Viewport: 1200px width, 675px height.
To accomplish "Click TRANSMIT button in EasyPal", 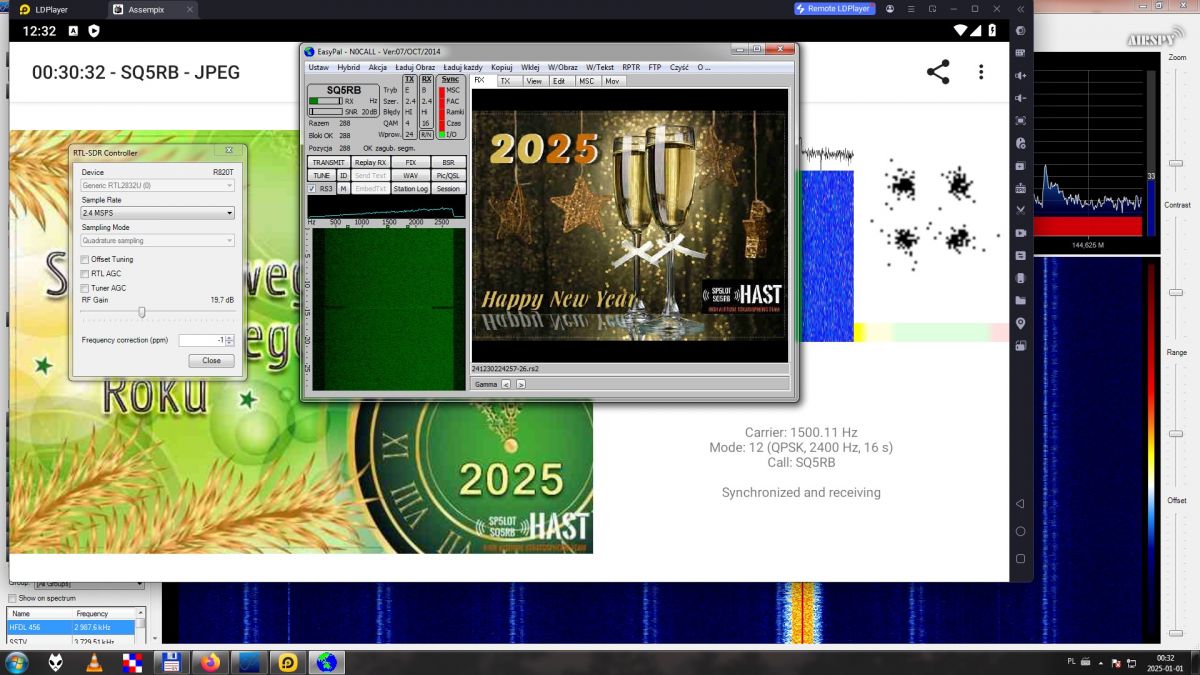I will click(328, 162).
